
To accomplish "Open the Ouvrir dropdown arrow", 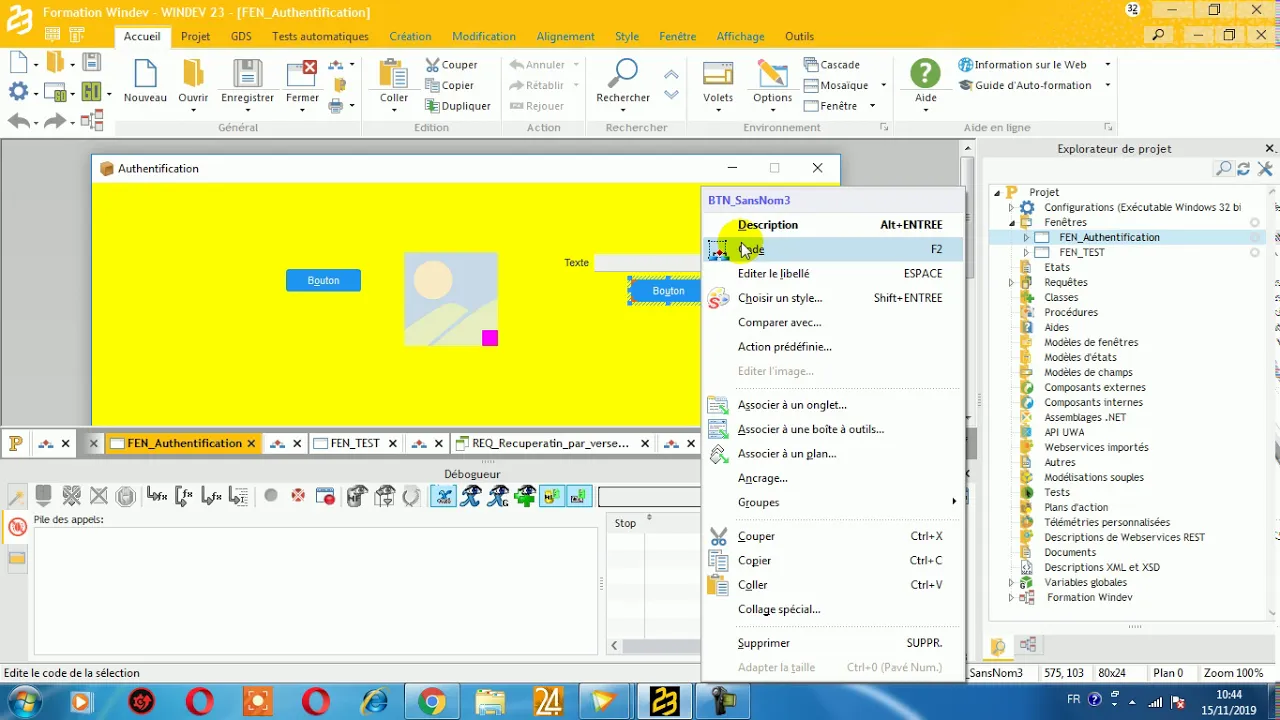I will pos(193,110).
